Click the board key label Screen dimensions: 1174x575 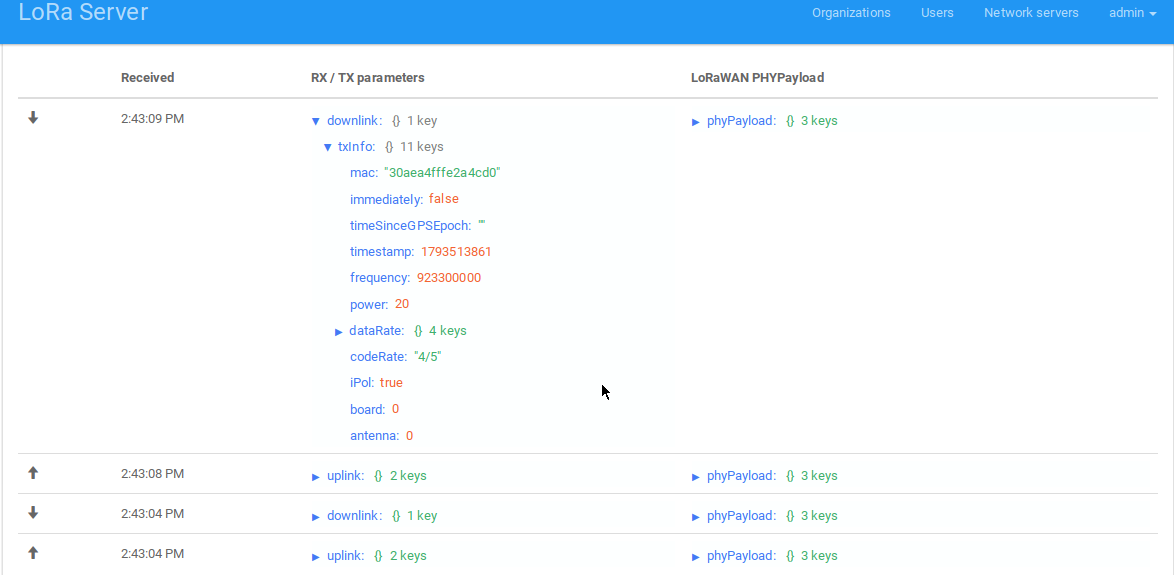point(367,409)
